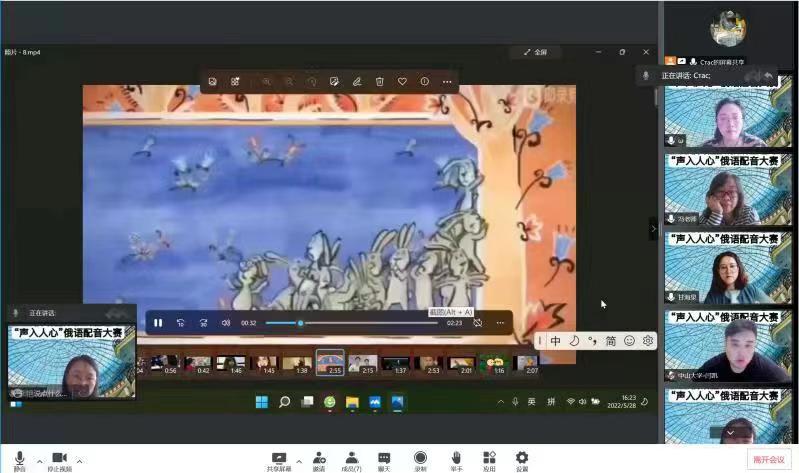The image size is (799, 473).
Task: Select filmstrip thumbnail labeled 2:15
Action: coord(363,364)
